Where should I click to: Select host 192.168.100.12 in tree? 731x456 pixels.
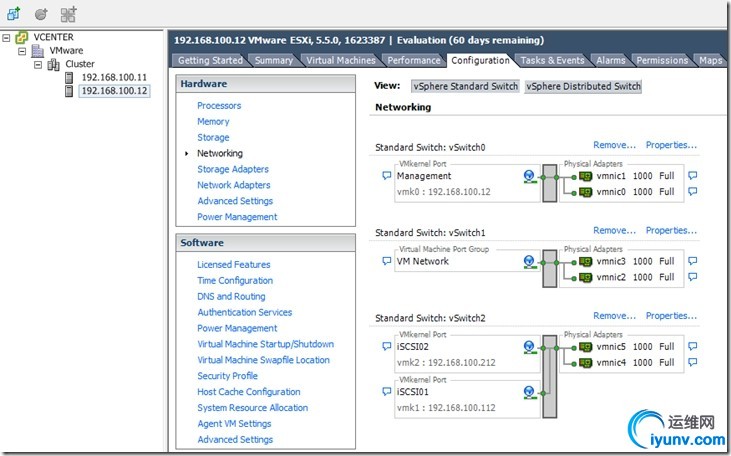point(114,91)
